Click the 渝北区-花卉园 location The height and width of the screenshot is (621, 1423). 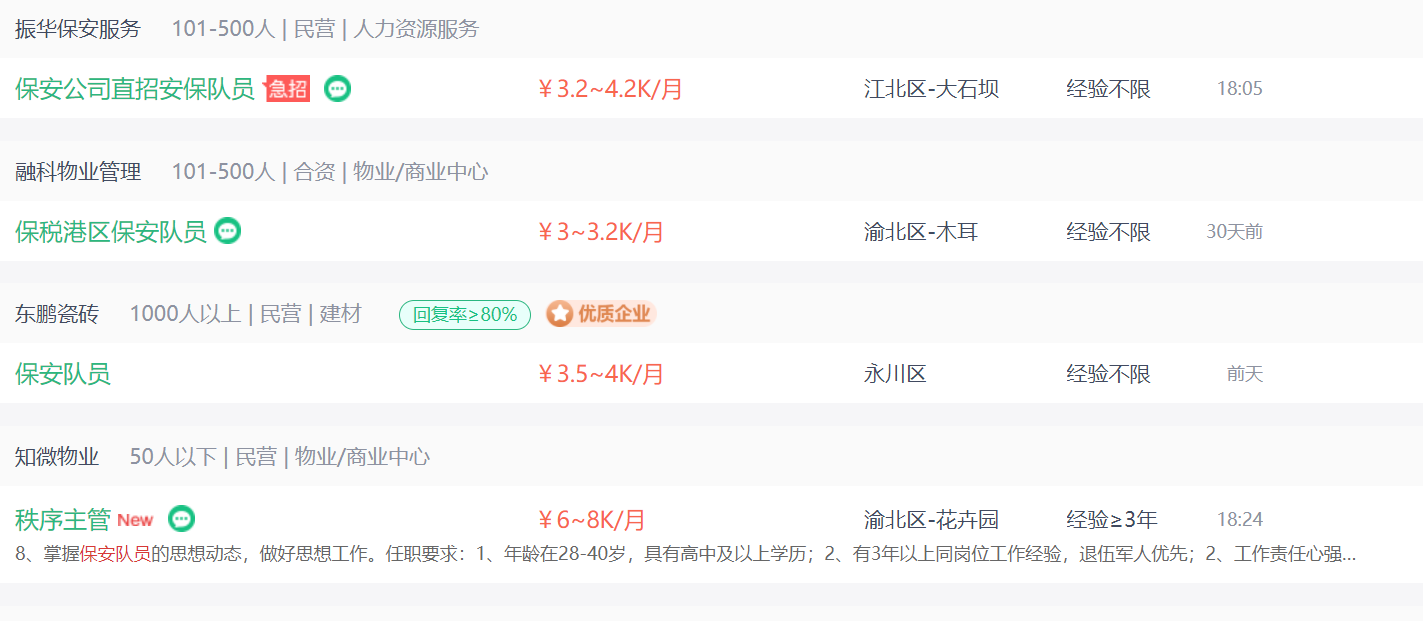(x=931, y=520)
